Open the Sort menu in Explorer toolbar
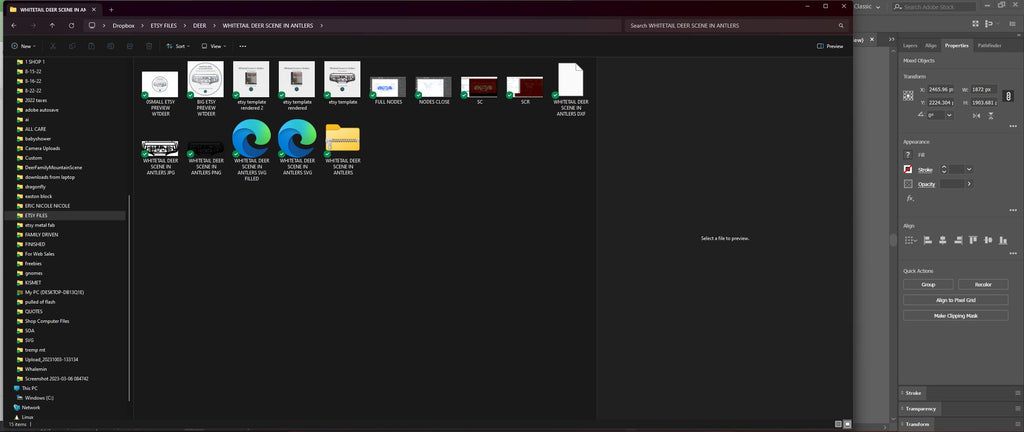Screen dimensions: 1024x432 click(178, 46)
